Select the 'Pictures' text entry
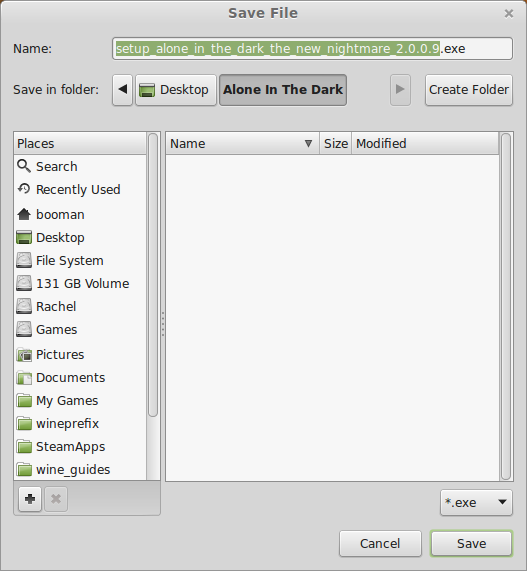The height and width of the screenshot is (571, 527). click(x=60, y=354)
